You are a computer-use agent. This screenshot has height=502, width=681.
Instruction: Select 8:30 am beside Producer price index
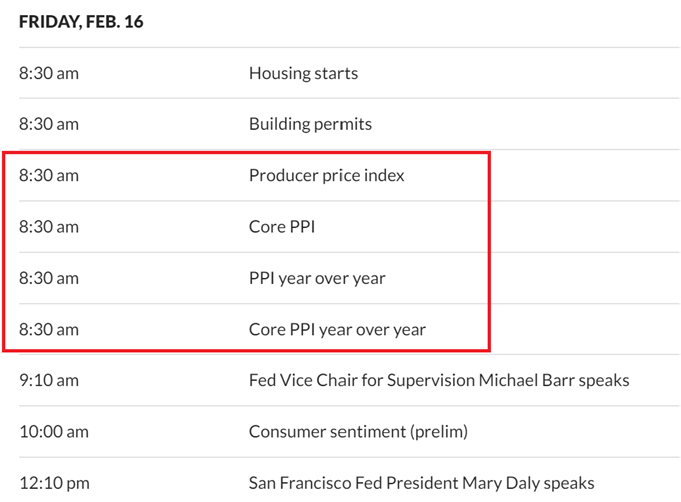(48, 175)
